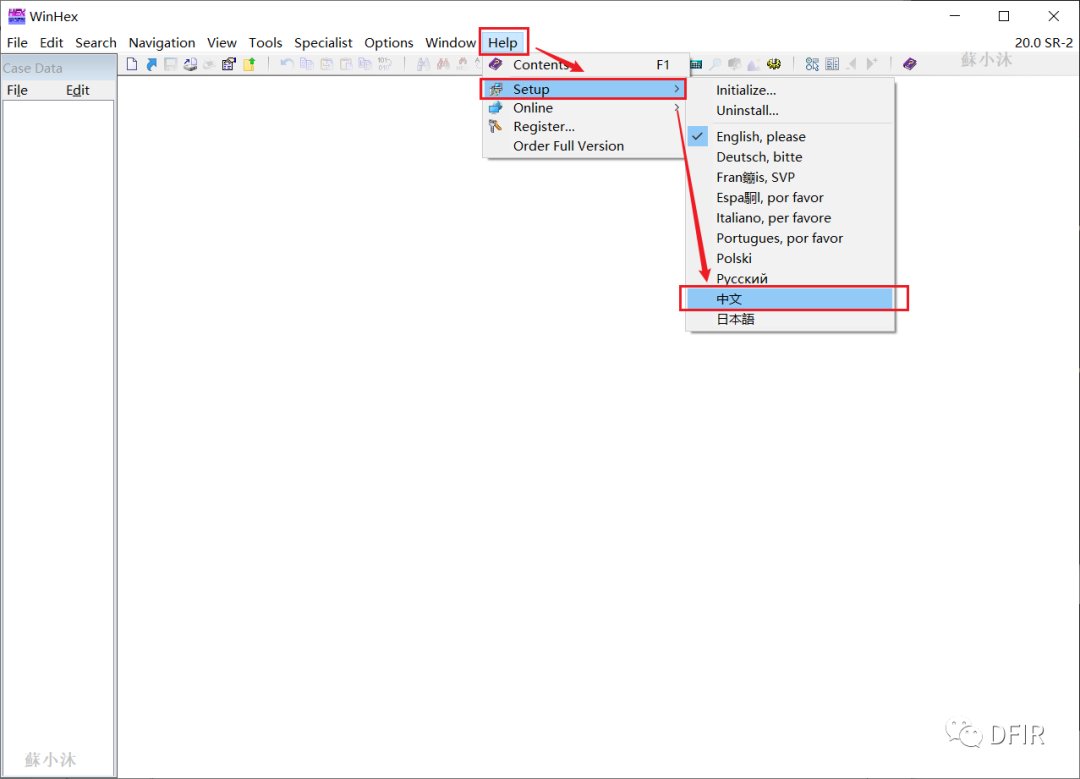Minimize the WinHex window
The height and width of the screenshot is (779, 1080).
click(955, 16)
